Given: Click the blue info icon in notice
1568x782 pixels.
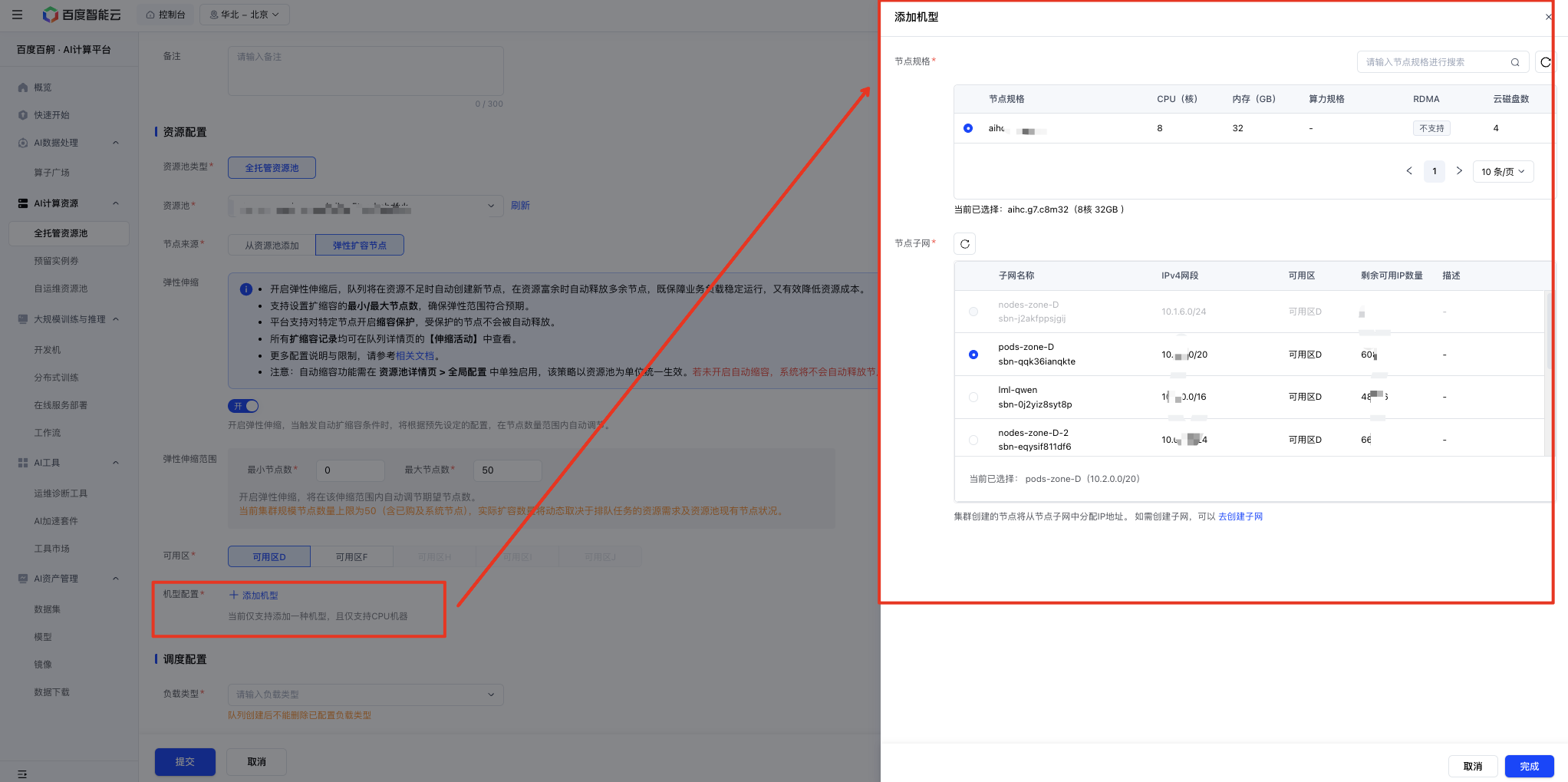Looking at the screenshot, I should 246,289.
